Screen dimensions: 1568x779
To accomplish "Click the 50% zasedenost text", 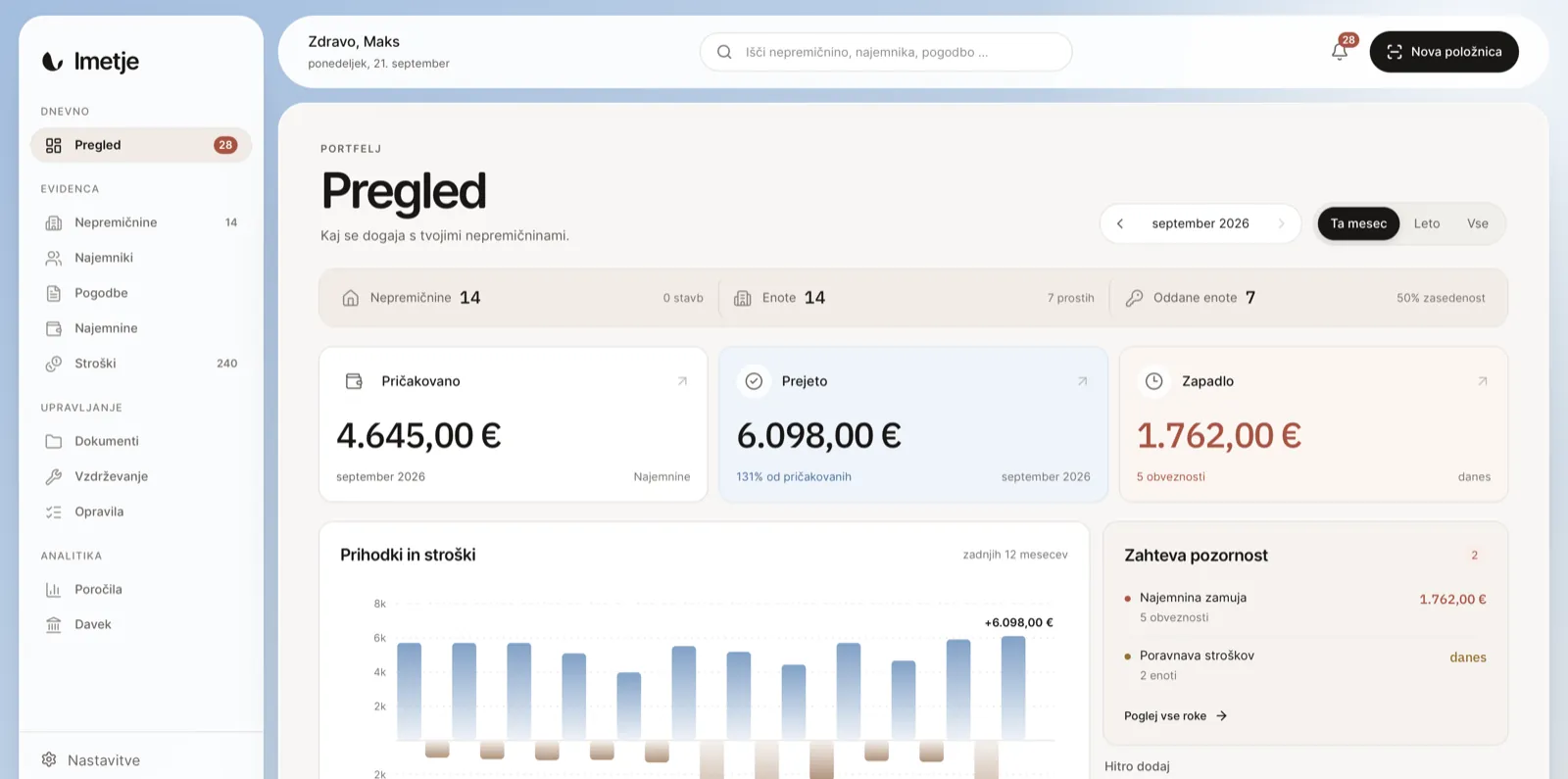I will click(1441, 298).
